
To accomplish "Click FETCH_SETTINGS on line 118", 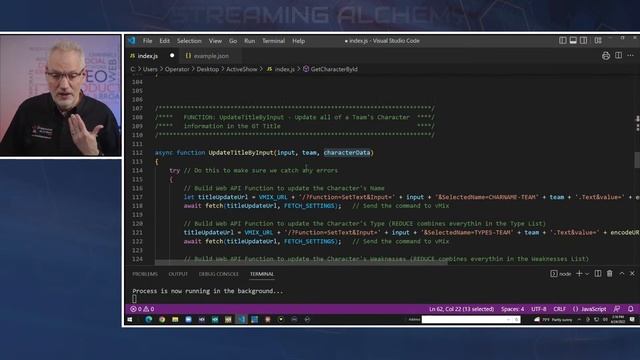I will coord(309,206).
